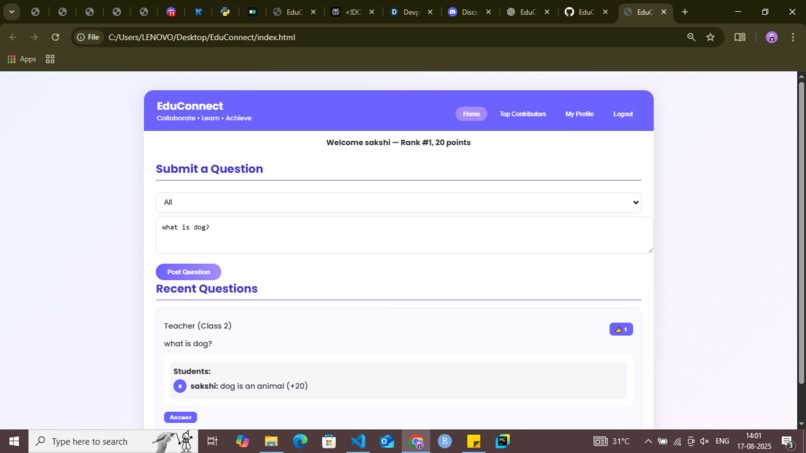Open the R app from the taskbar
The width and height of the screenshot is (806, 453).
pos(445,441)
